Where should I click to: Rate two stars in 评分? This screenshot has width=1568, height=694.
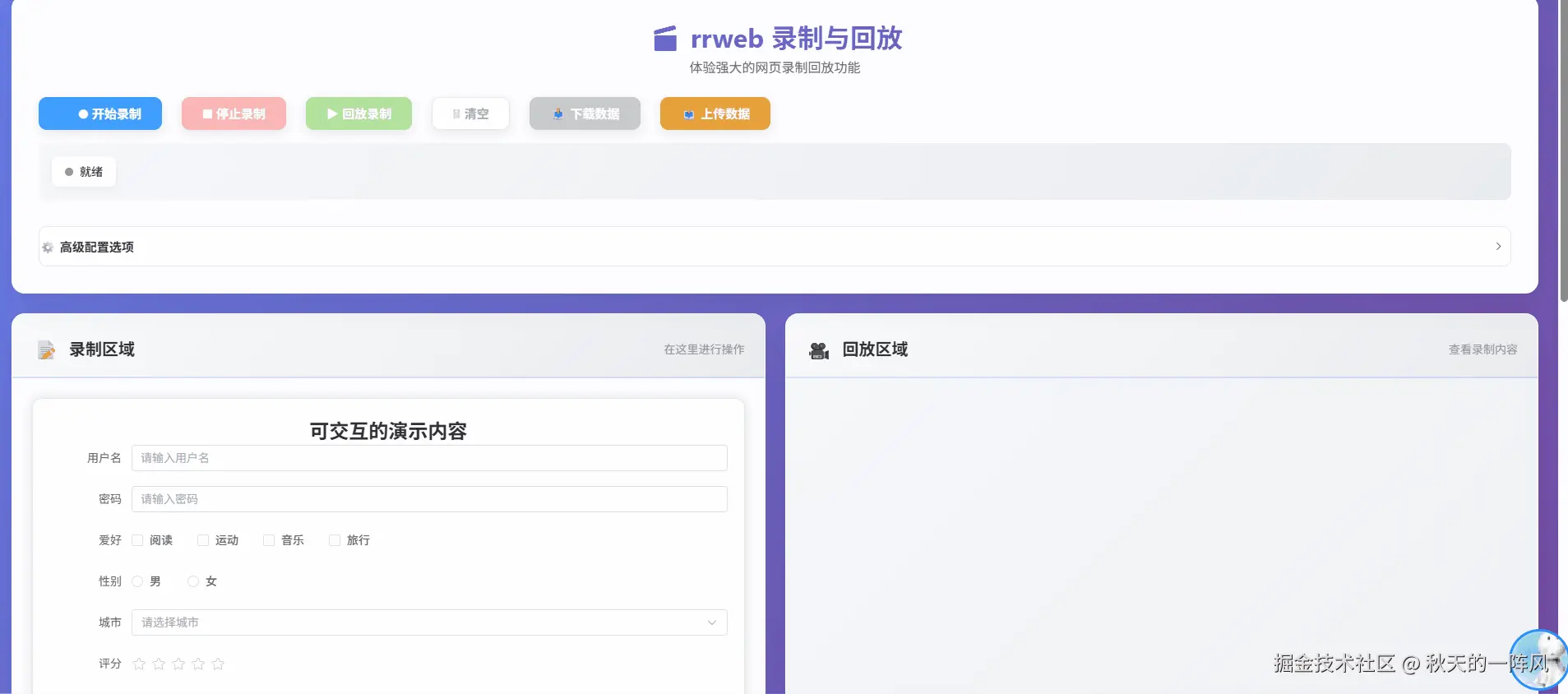[x=159, y=664]
